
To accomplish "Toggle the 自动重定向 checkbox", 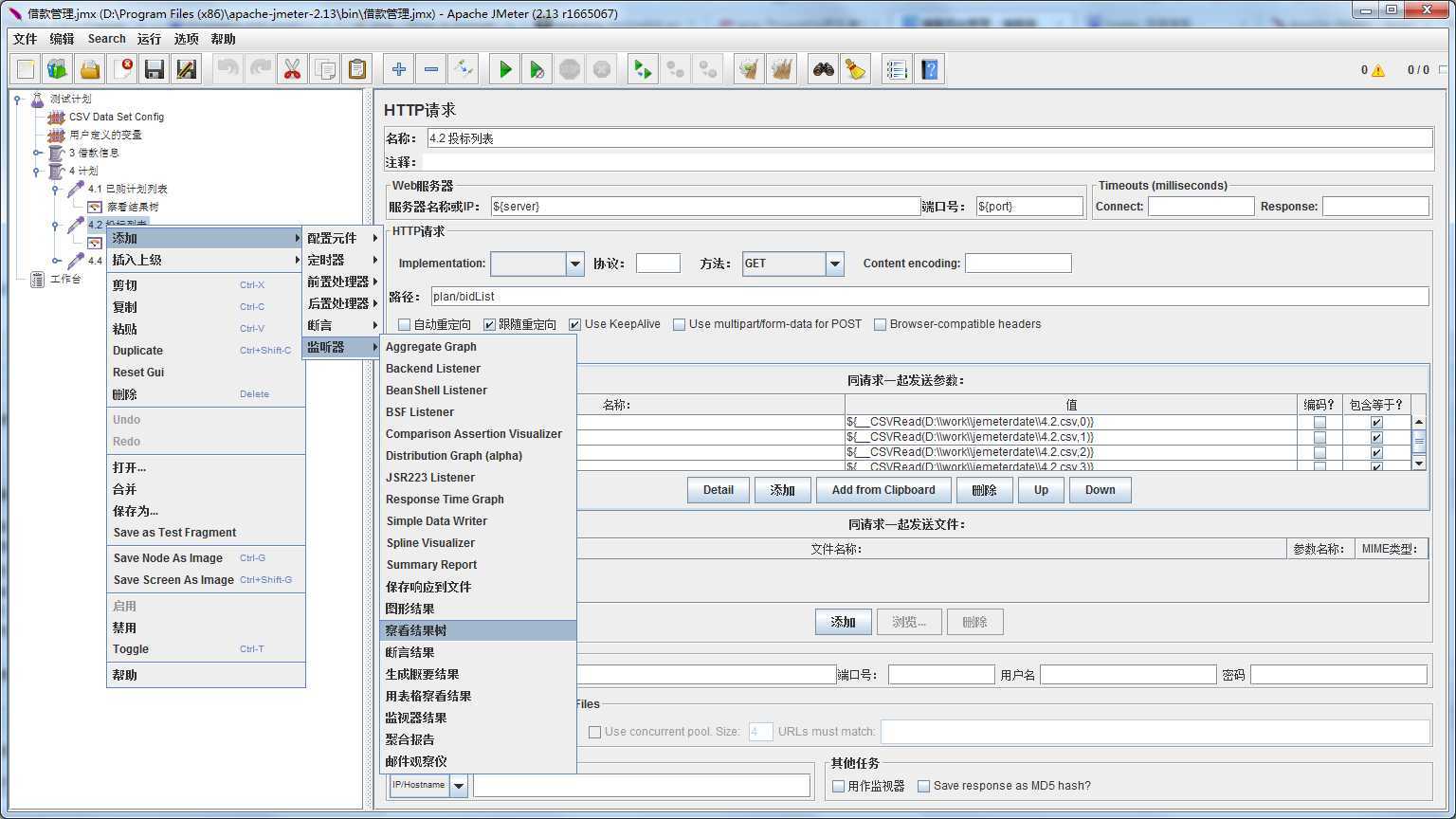I will click(x=405, y=324).
